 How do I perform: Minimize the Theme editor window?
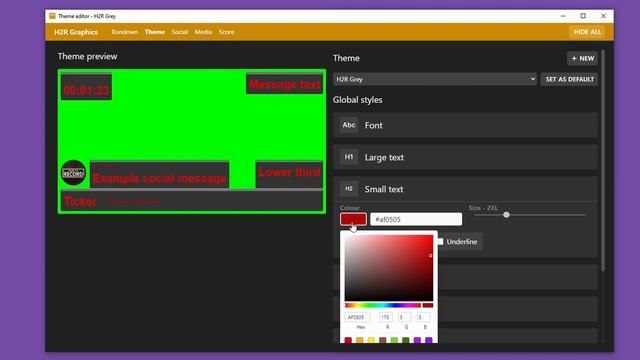point(563,16)
